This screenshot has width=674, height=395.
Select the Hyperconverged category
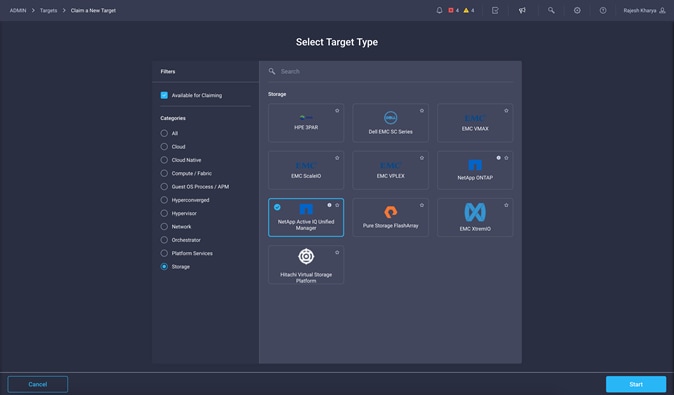164,200
